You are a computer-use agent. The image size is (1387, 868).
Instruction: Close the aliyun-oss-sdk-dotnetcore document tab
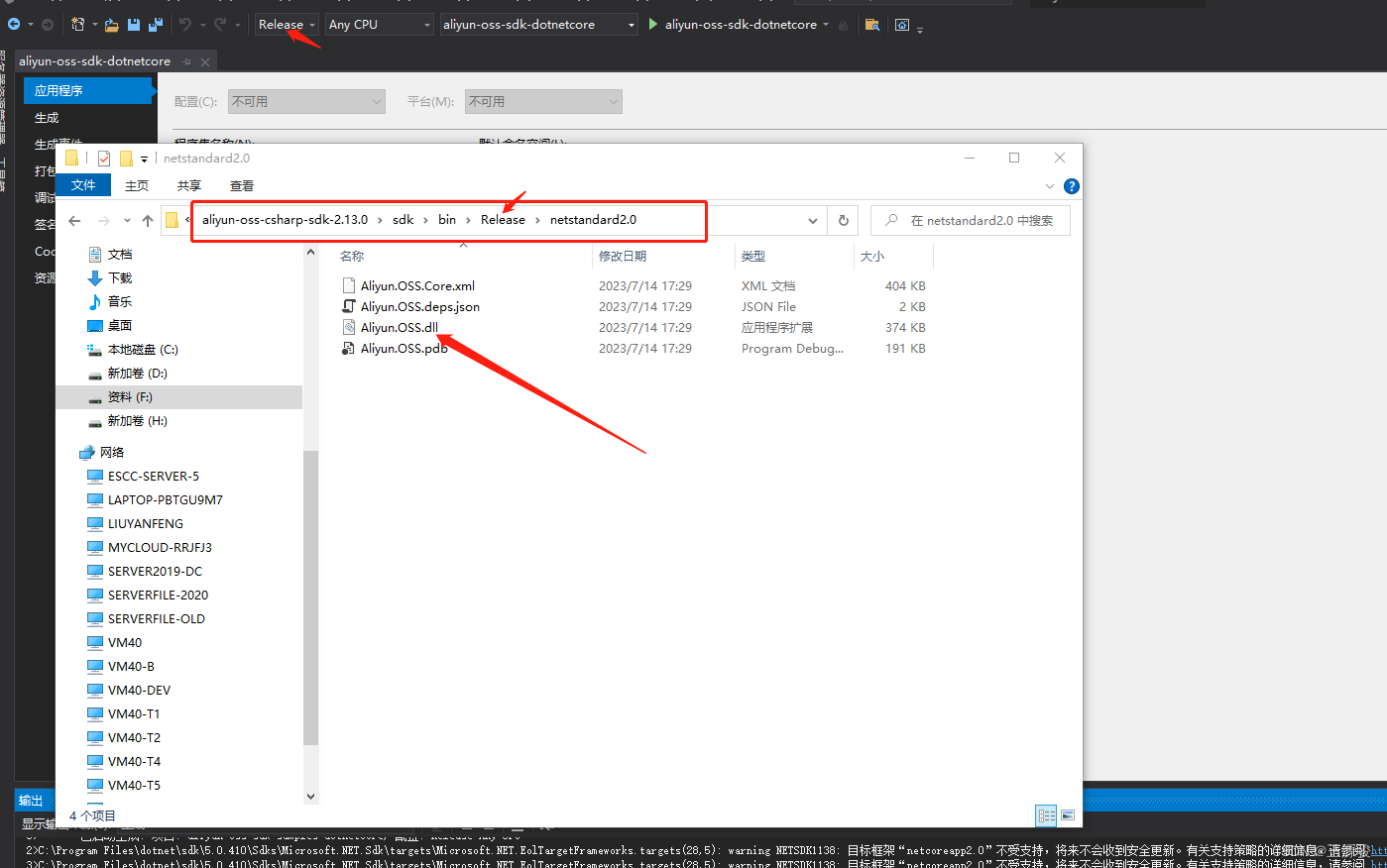point(205,61)
